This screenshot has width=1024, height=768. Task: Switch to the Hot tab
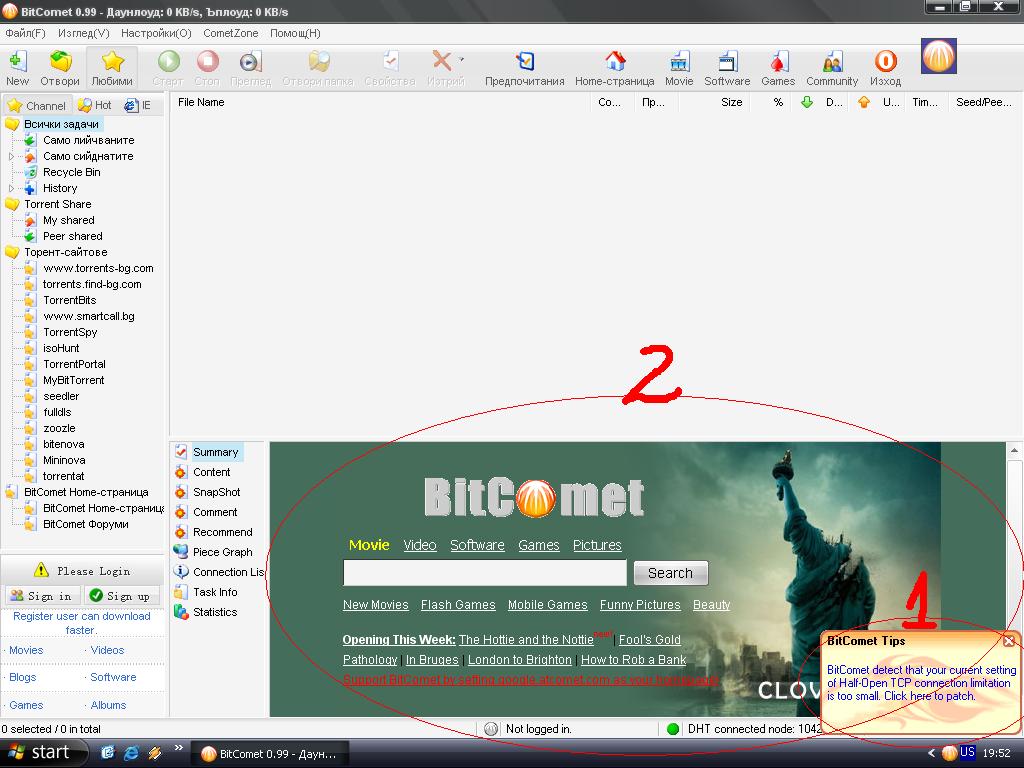[x=95, y=105]
